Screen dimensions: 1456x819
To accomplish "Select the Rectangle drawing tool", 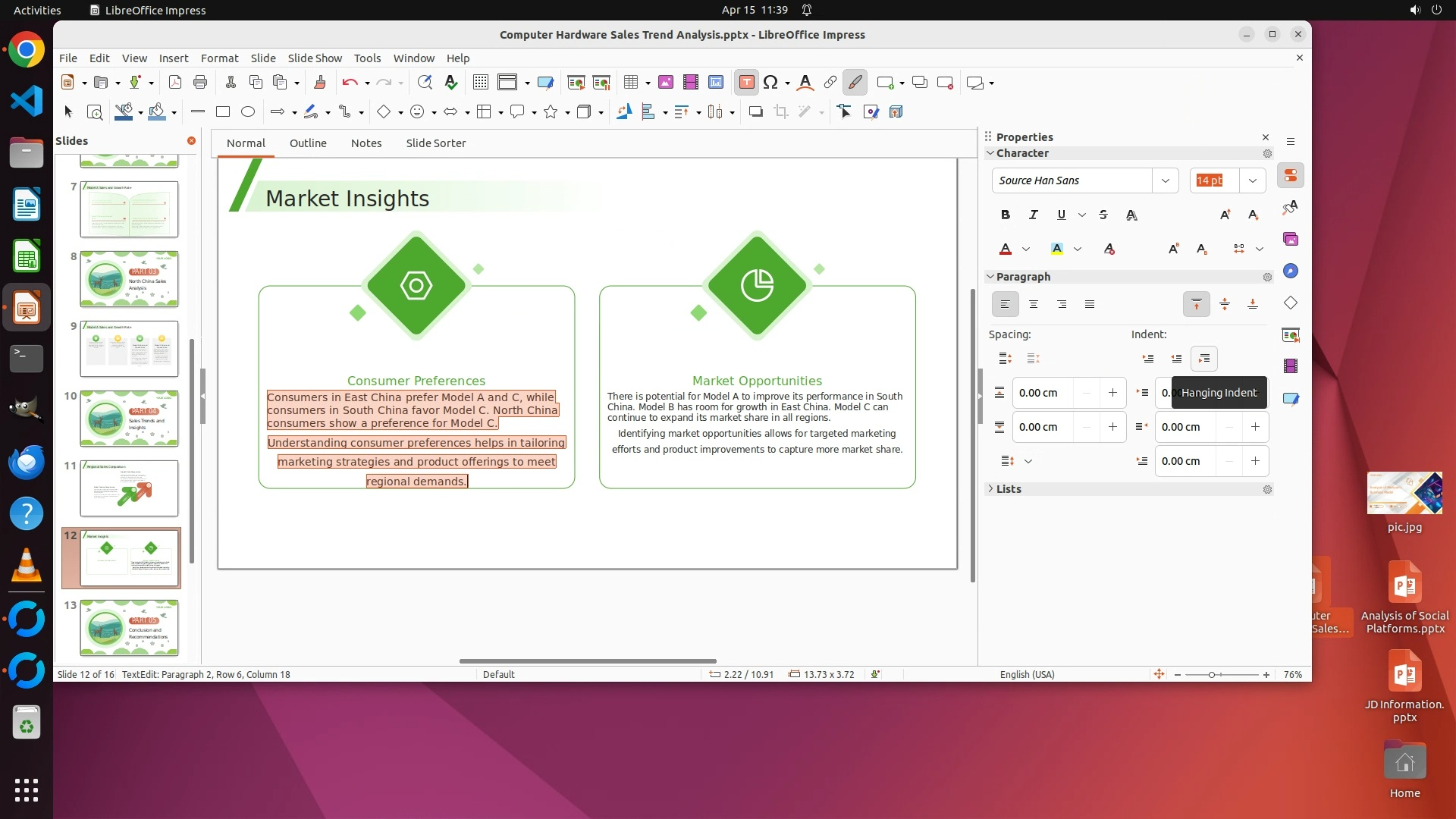I will point(222,112).
